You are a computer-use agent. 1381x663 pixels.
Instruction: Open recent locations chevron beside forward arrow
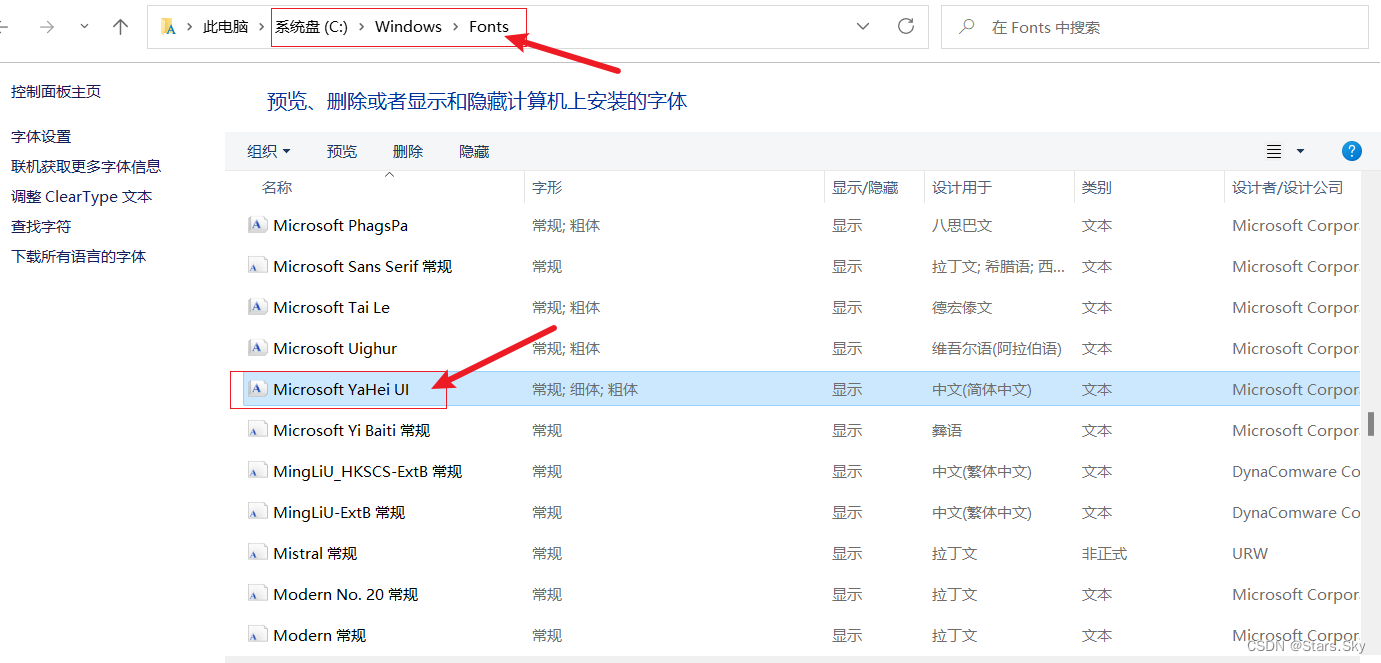pyautogui.click(x=84, y=27)
